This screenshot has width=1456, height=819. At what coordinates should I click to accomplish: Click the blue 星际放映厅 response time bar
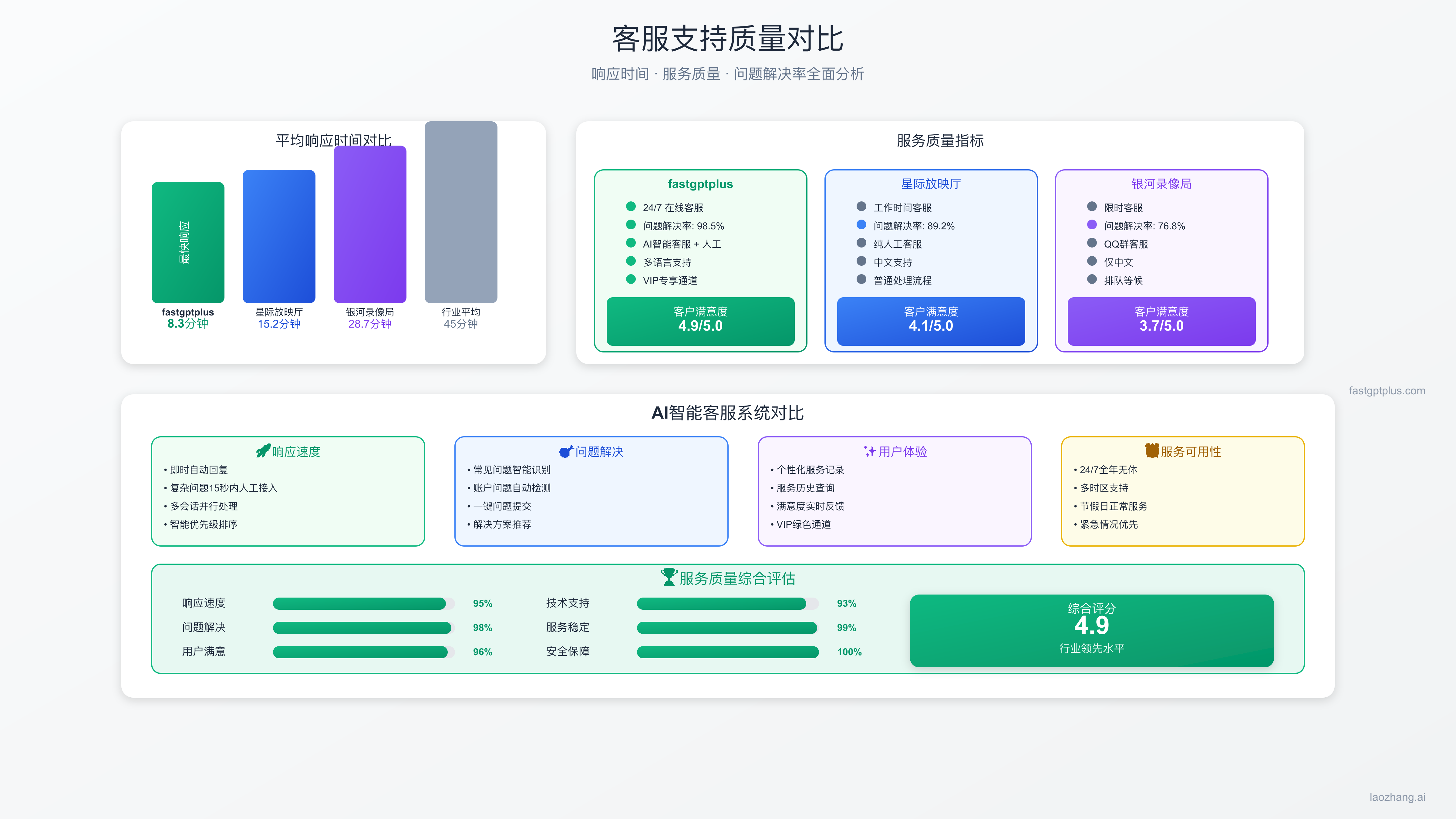click(x=279, y=236)
